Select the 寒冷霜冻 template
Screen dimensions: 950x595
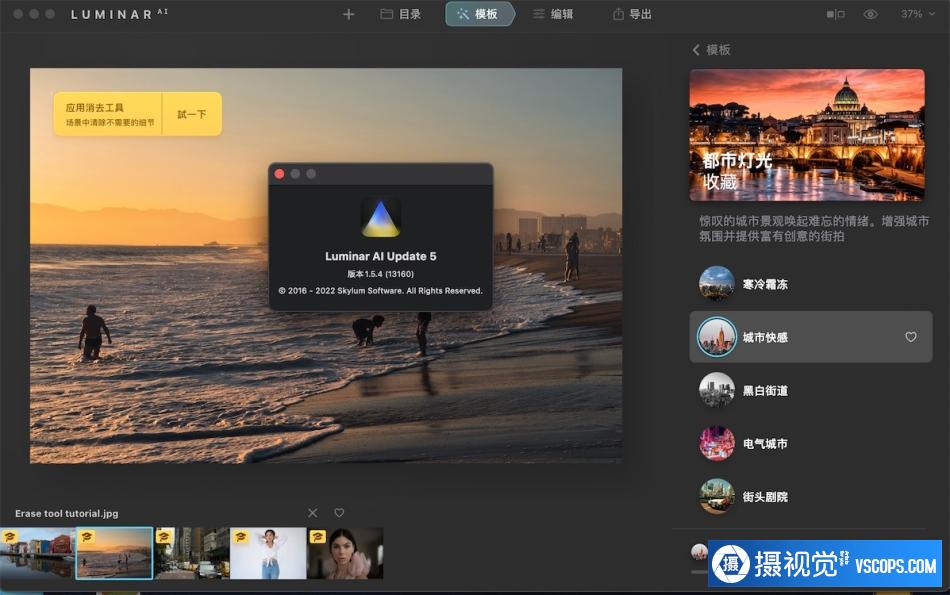[x=811, y=284]
